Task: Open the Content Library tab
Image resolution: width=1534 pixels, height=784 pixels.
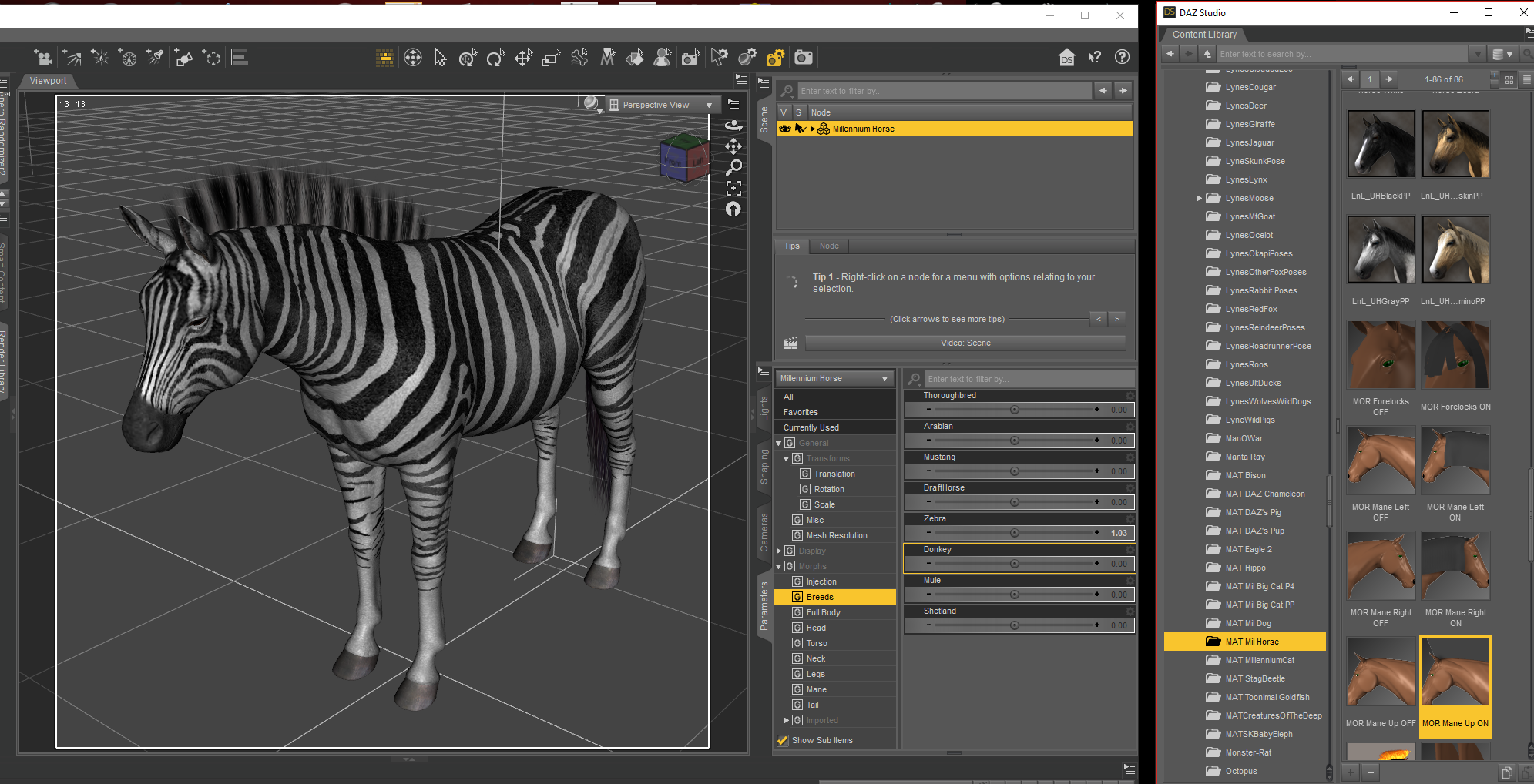Action: 1203,35
